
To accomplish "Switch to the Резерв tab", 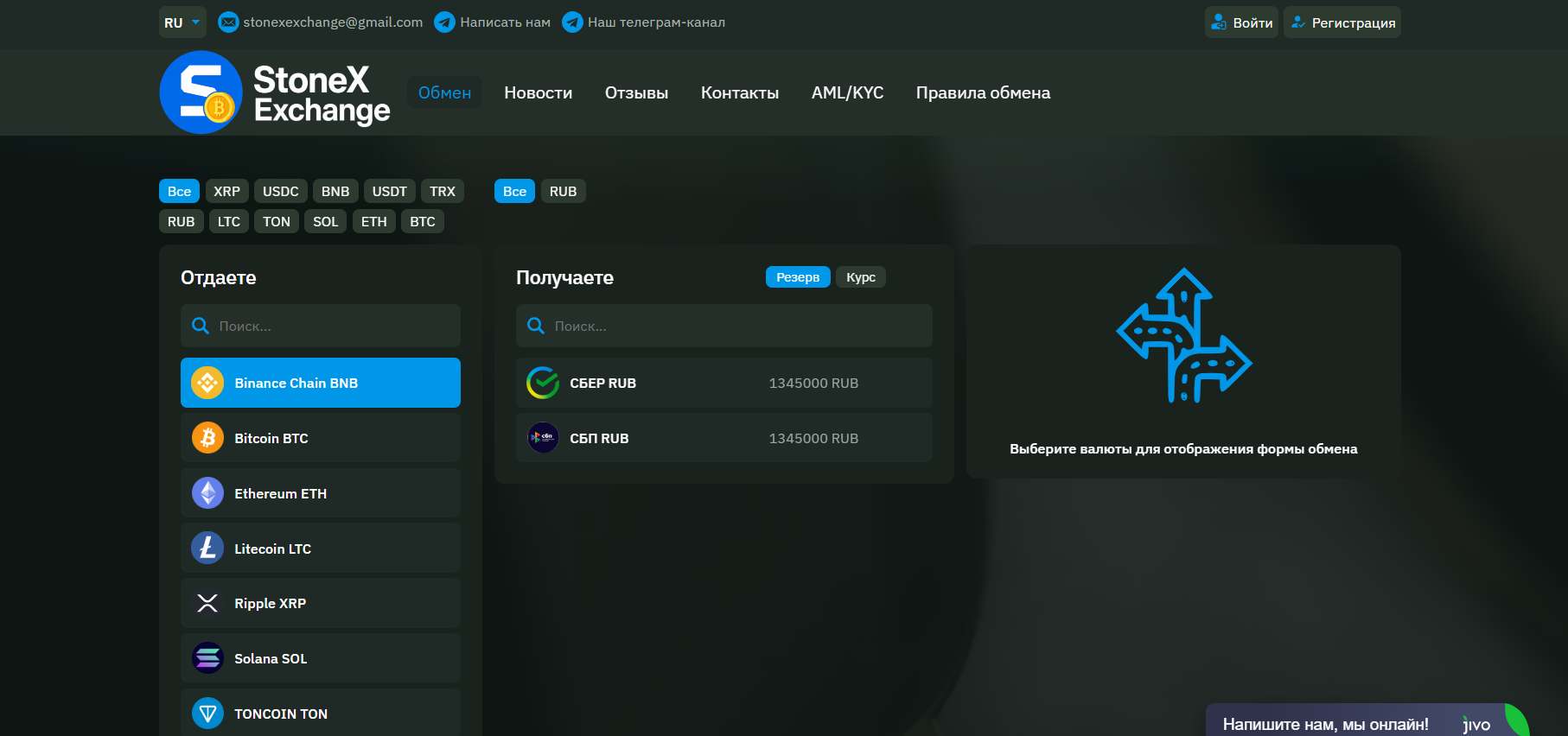I will click(798, 276).
